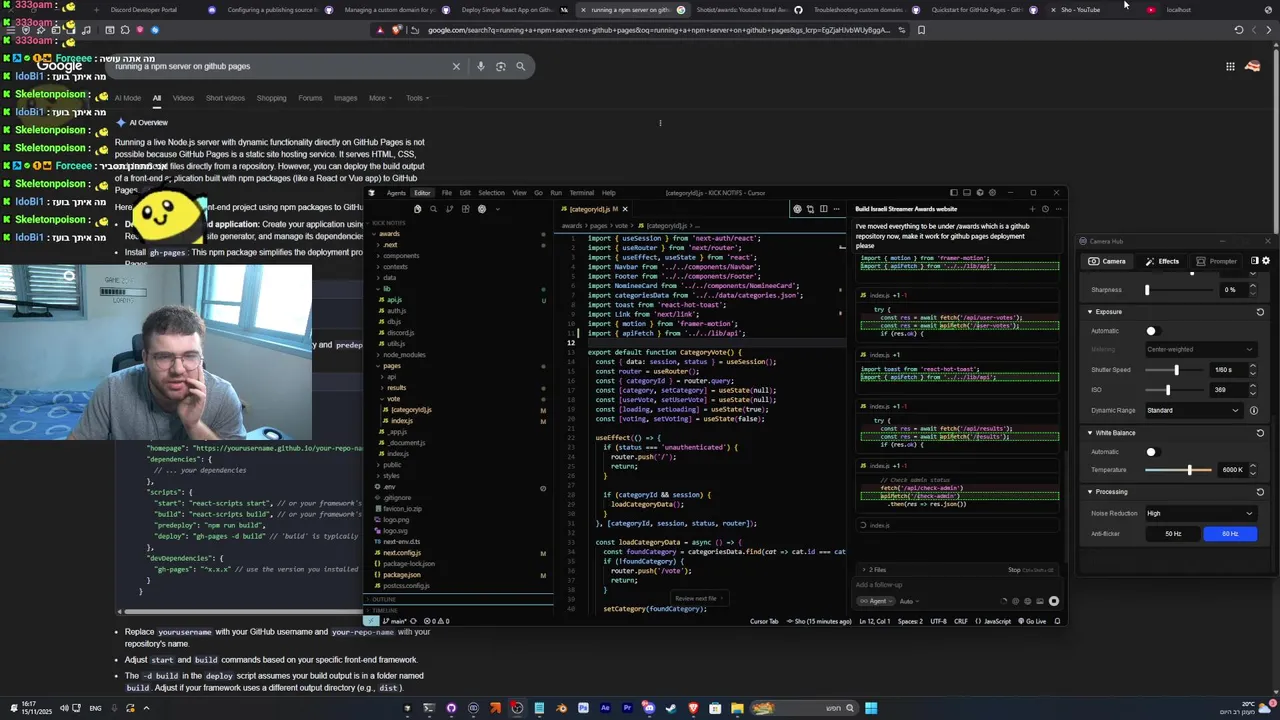1280x720 pixels.
Task: Click Review next file button
Action: 700,598
